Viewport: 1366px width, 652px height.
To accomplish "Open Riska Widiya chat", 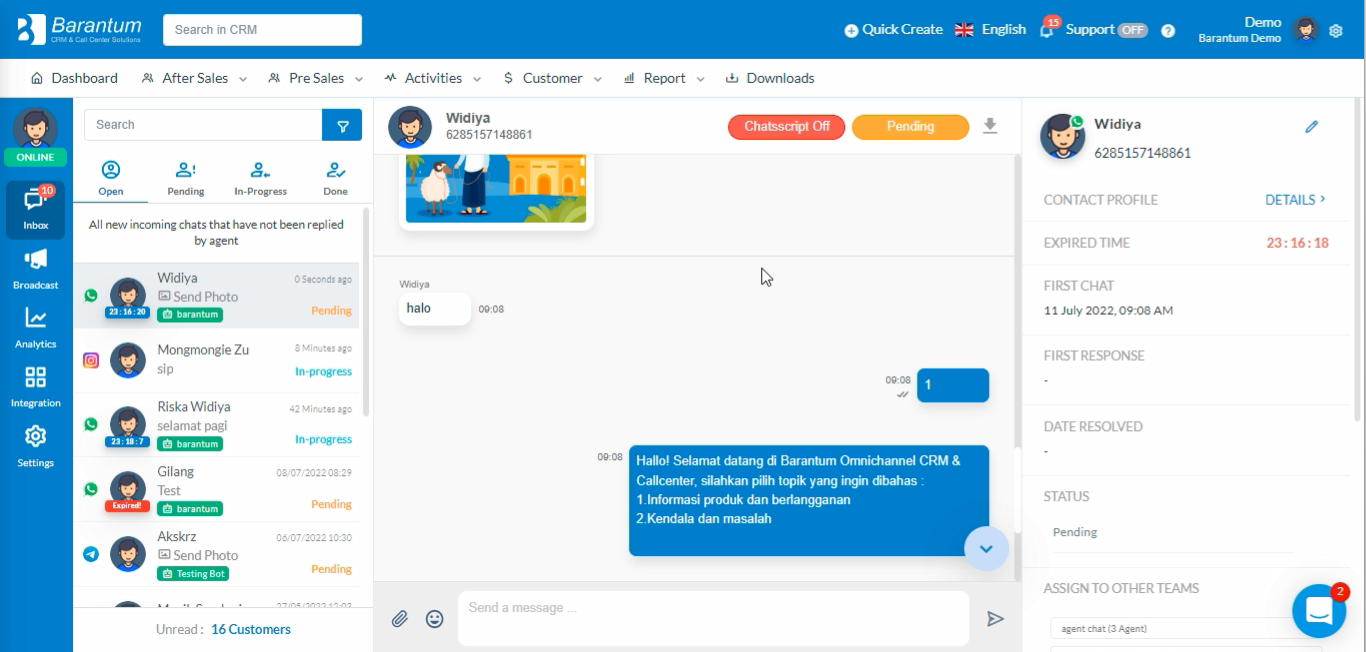I will tap(217, 425).
